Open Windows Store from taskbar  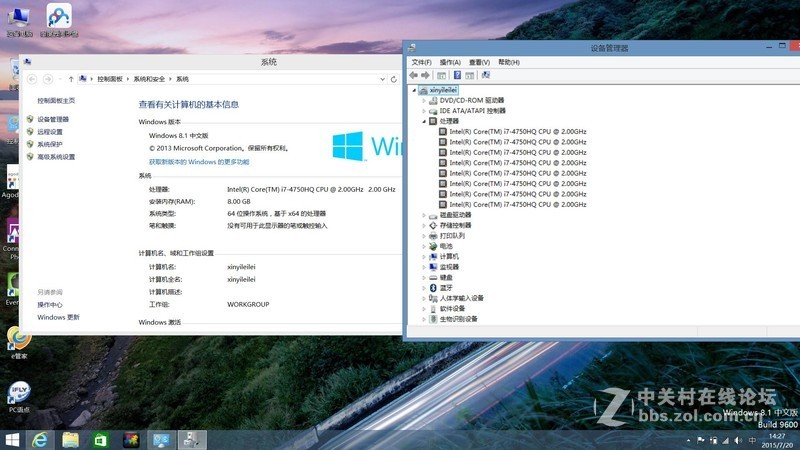pos(101,440)
